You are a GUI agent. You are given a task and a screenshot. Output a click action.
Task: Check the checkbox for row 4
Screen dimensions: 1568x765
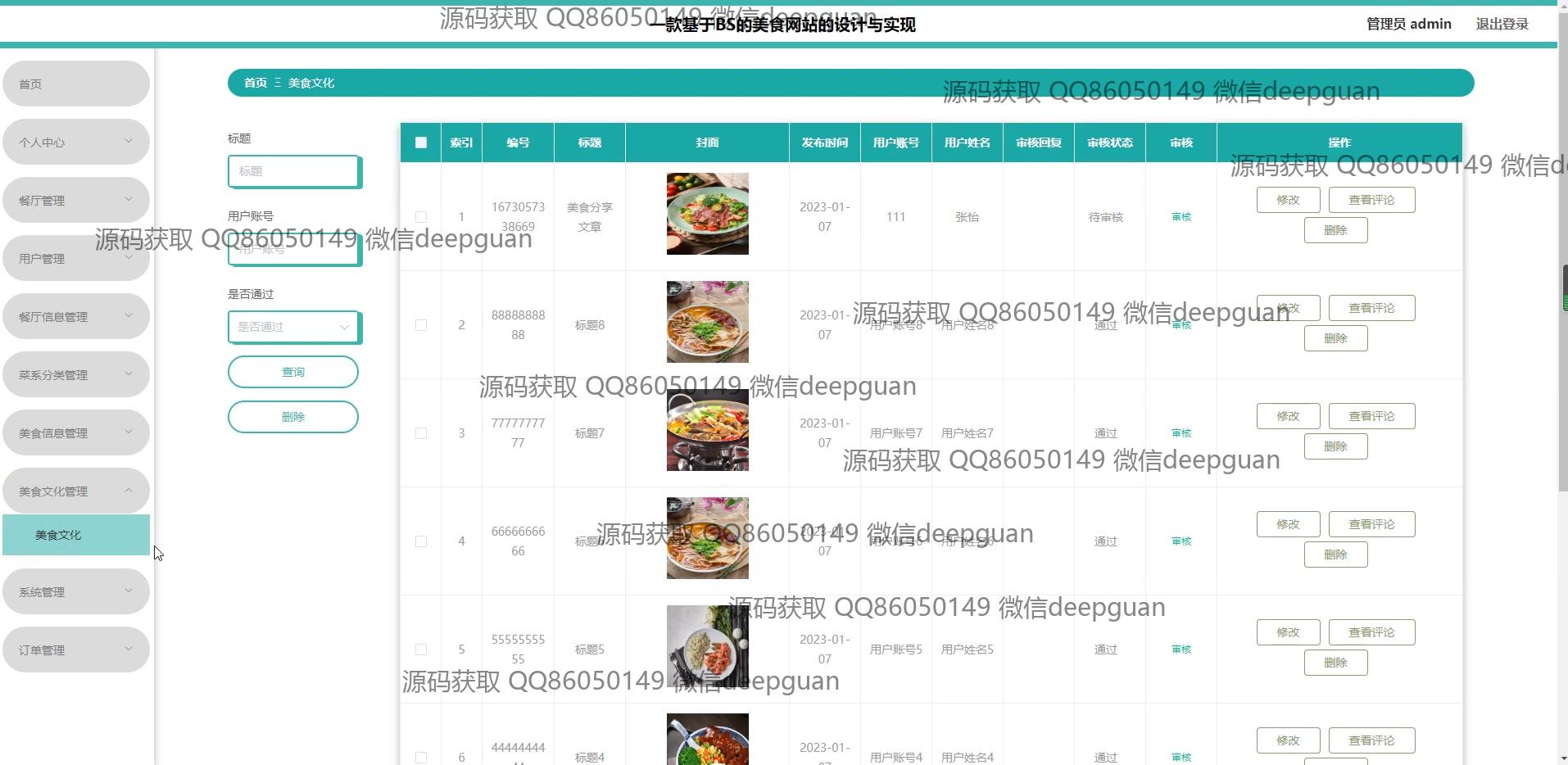point(421,541)
